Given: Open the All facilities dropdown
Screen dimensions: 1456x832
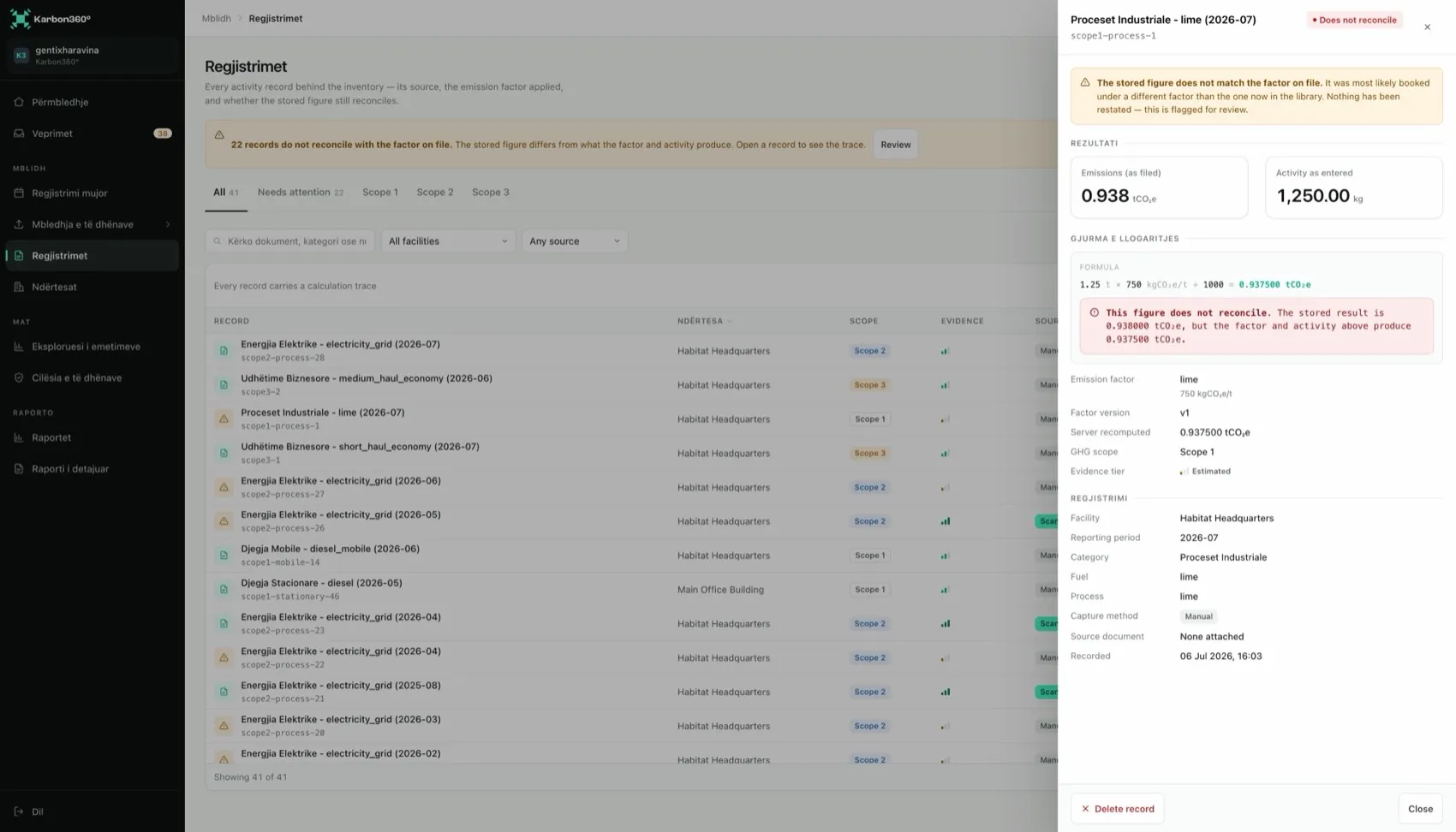Looking at the screenshot, I should (x=448, y=241).
